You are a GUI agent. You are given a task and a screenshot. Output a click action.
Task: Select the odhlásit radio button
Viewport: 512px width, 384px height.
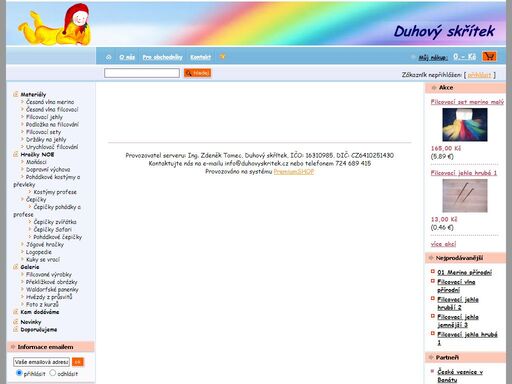(52, 373)
